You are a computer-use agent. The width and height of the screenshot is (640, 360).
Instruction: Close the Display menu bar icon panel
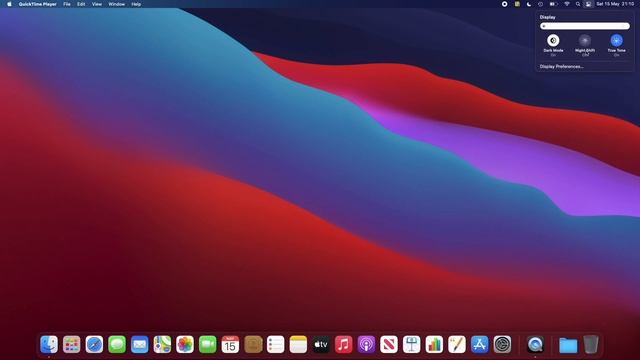(588, 4)
